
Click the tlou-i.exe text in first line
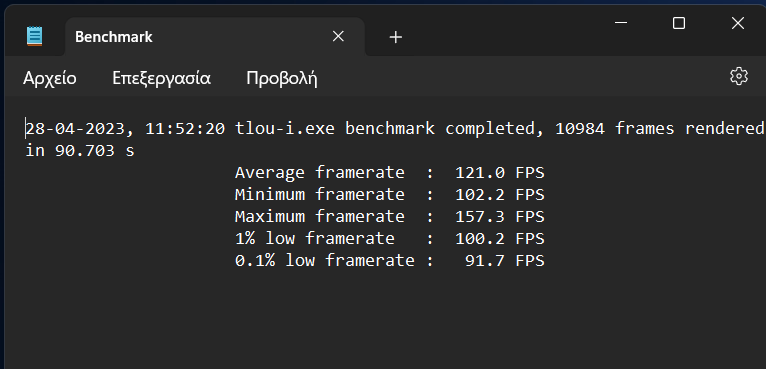[x=285, y=129]
